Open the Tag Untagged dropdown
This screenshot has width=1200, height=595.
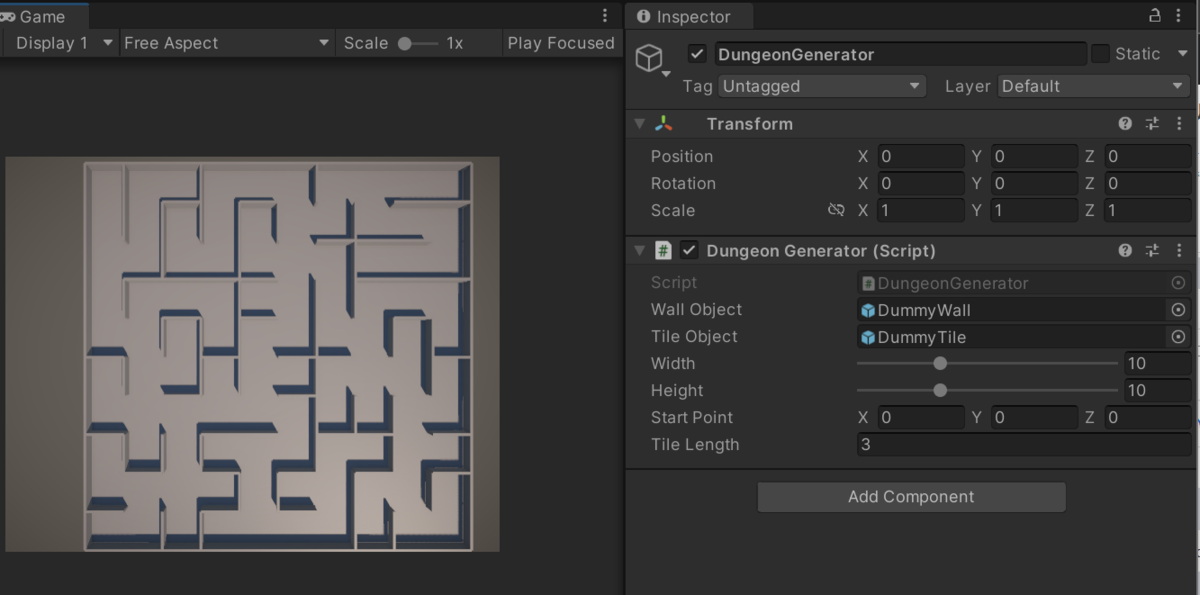coord(822,86)
